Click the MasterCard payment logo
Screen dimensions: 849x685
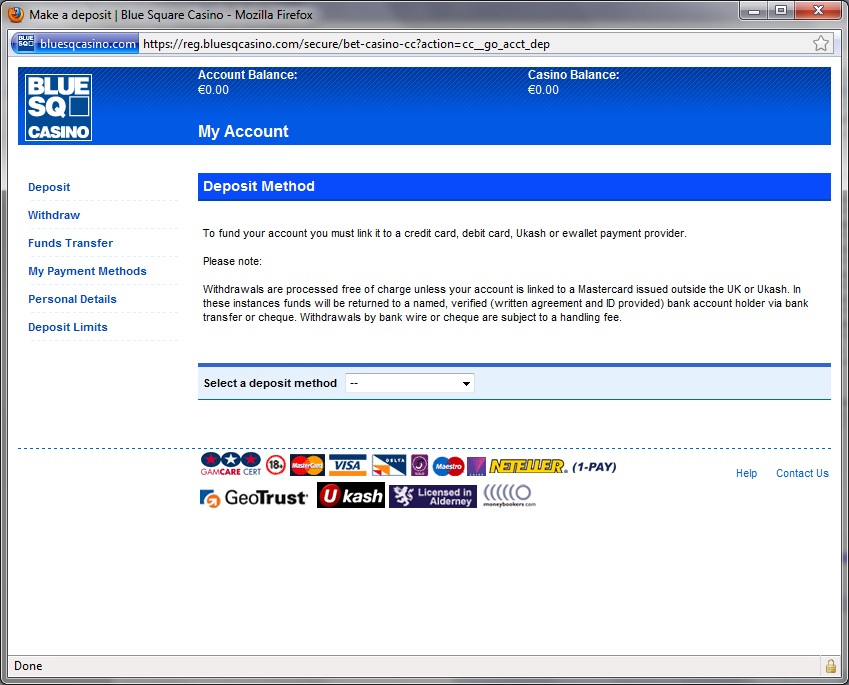tap(307, 466)
